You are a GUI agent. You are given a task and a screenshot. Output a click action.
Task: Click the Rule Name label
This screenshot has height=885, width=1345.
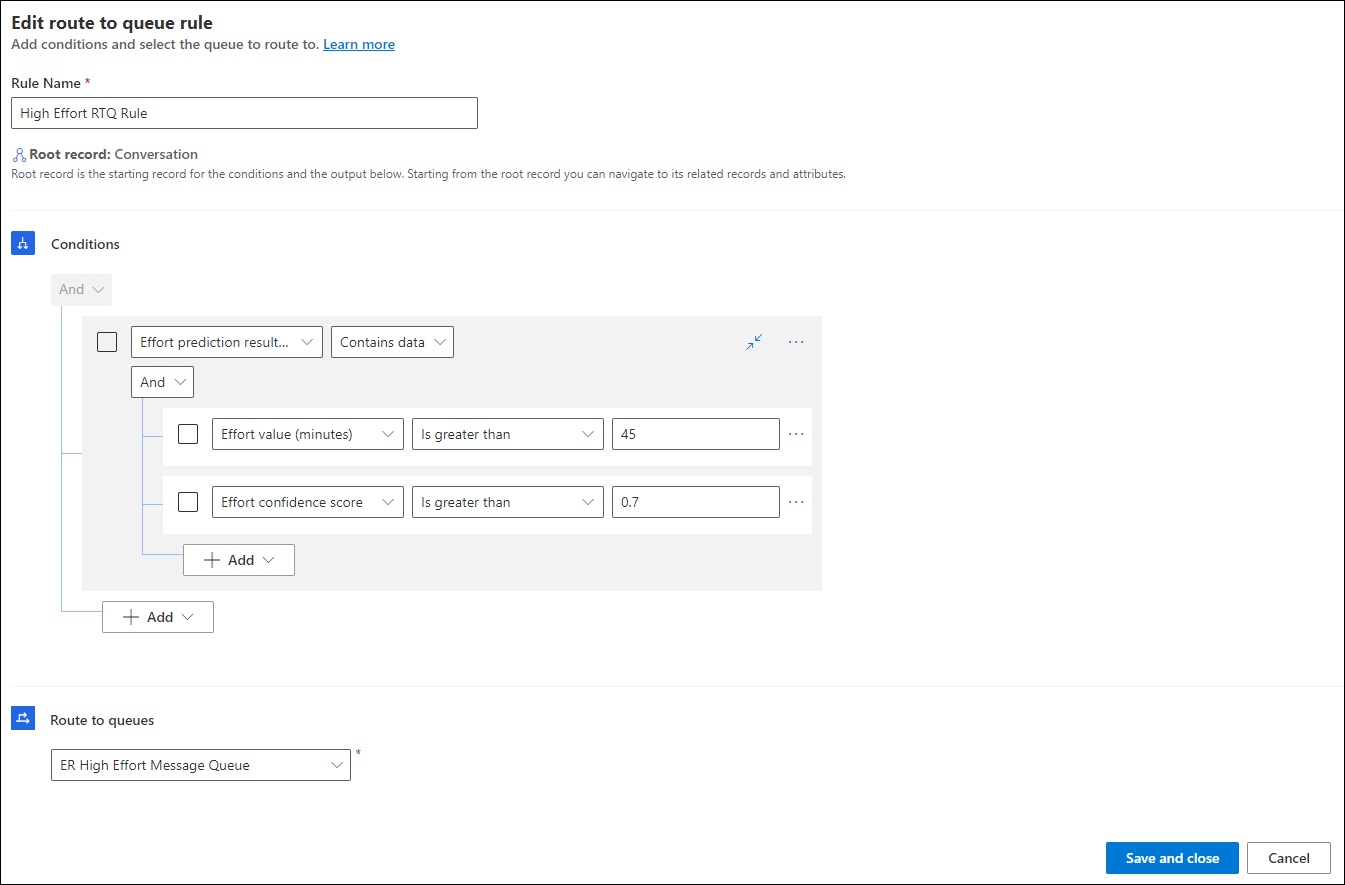[47, 83]
